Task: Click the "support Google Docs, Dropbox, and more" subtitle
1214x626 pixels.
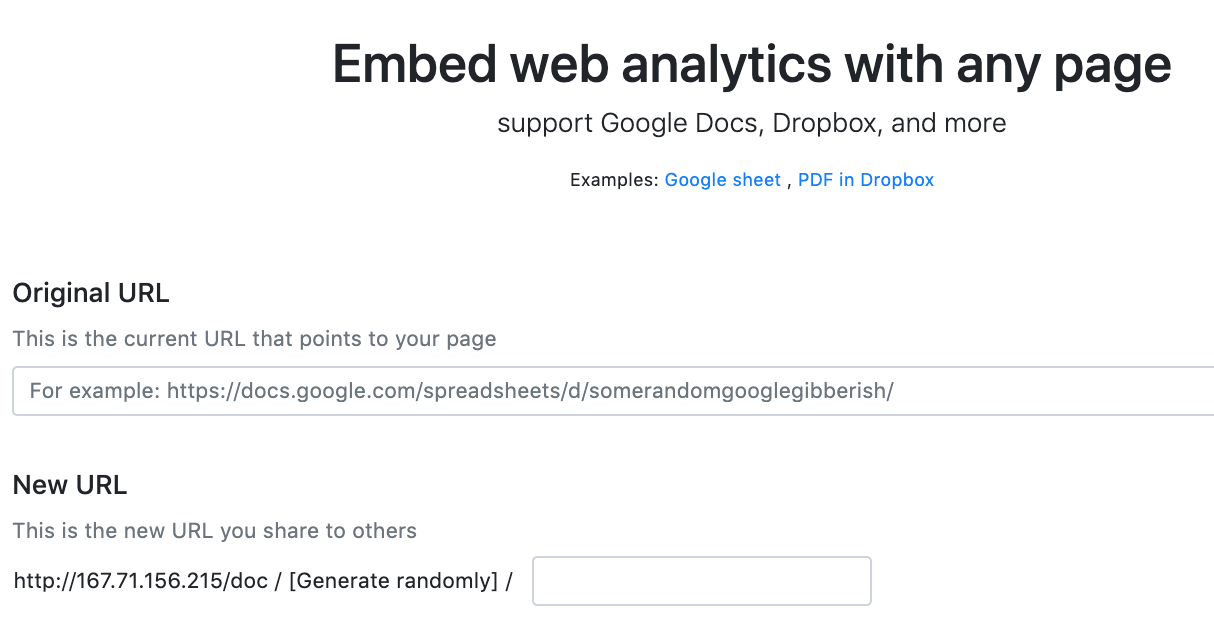Action: [751, 124]
